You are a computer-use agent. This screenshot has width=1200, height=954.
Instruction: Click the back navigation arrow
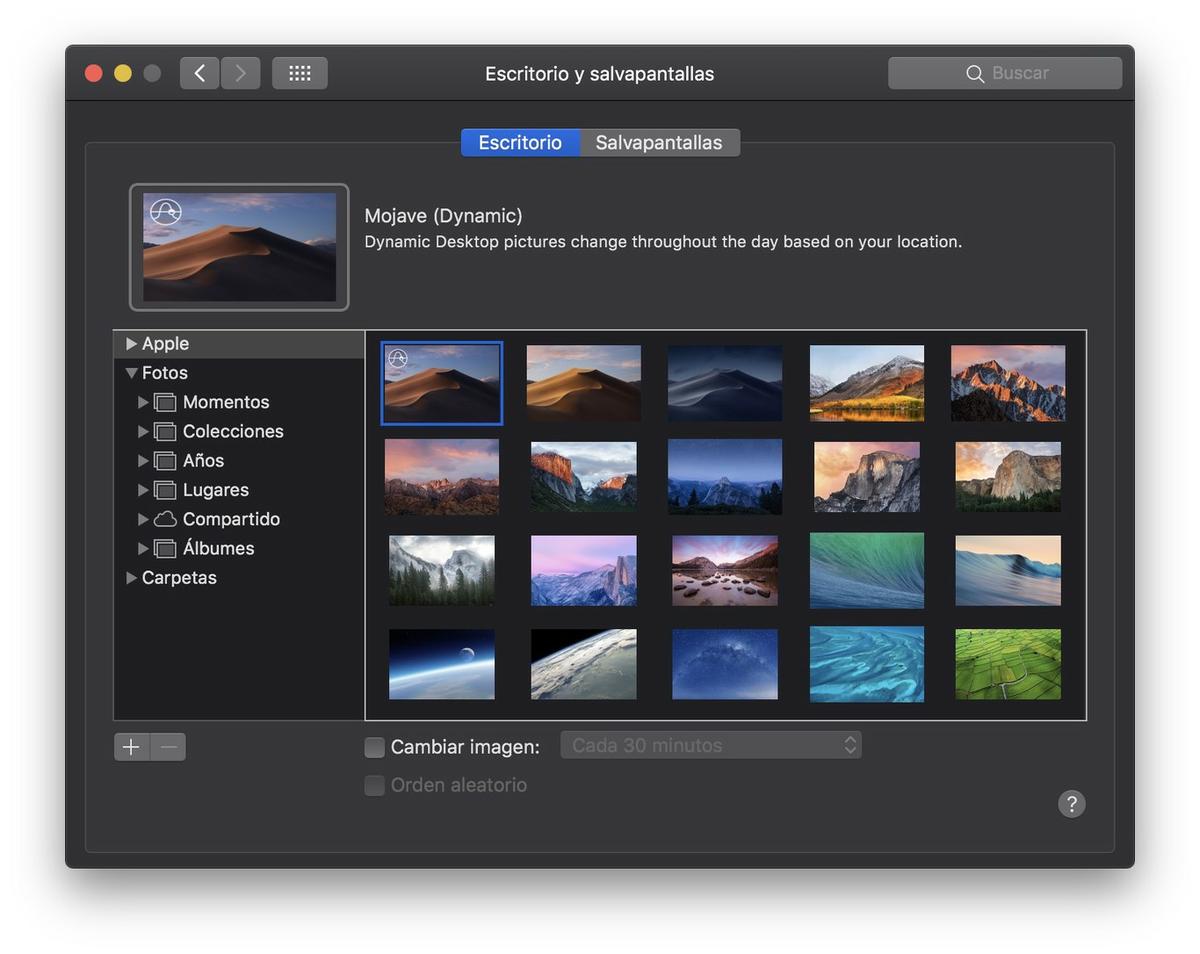[199, 73]
